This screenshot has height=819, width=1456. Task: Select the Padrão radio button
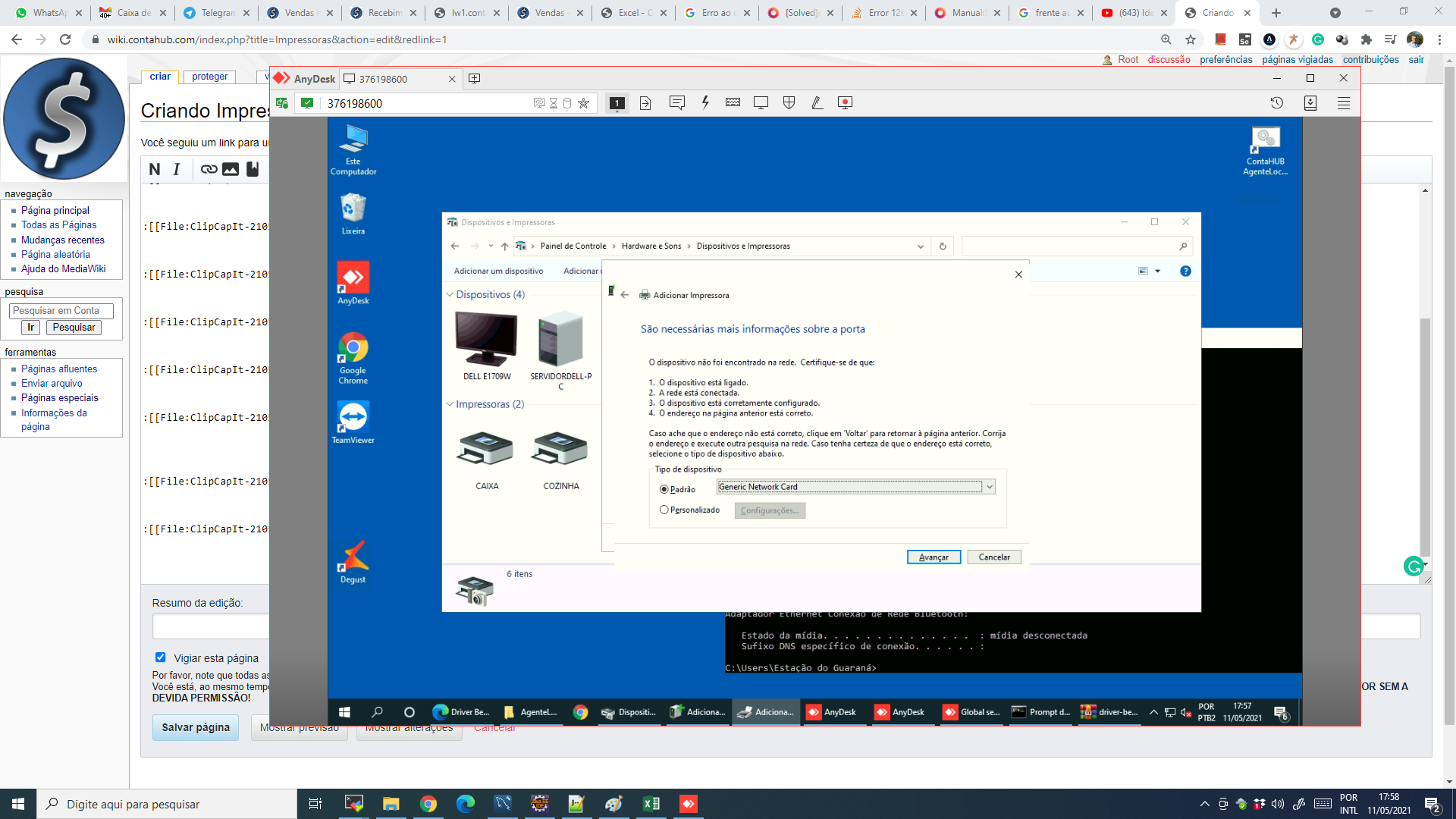tap(664, 489)
